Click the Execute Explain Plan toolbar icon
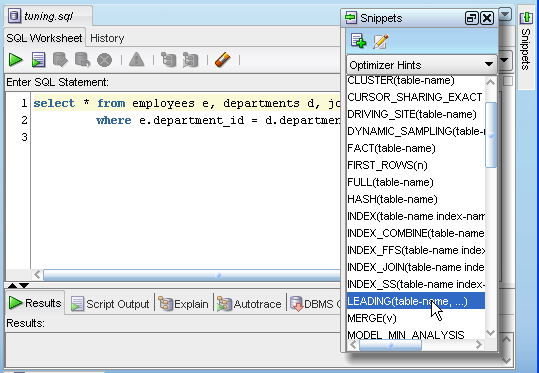Screen dimensions: 539x373 click(168, 60)
